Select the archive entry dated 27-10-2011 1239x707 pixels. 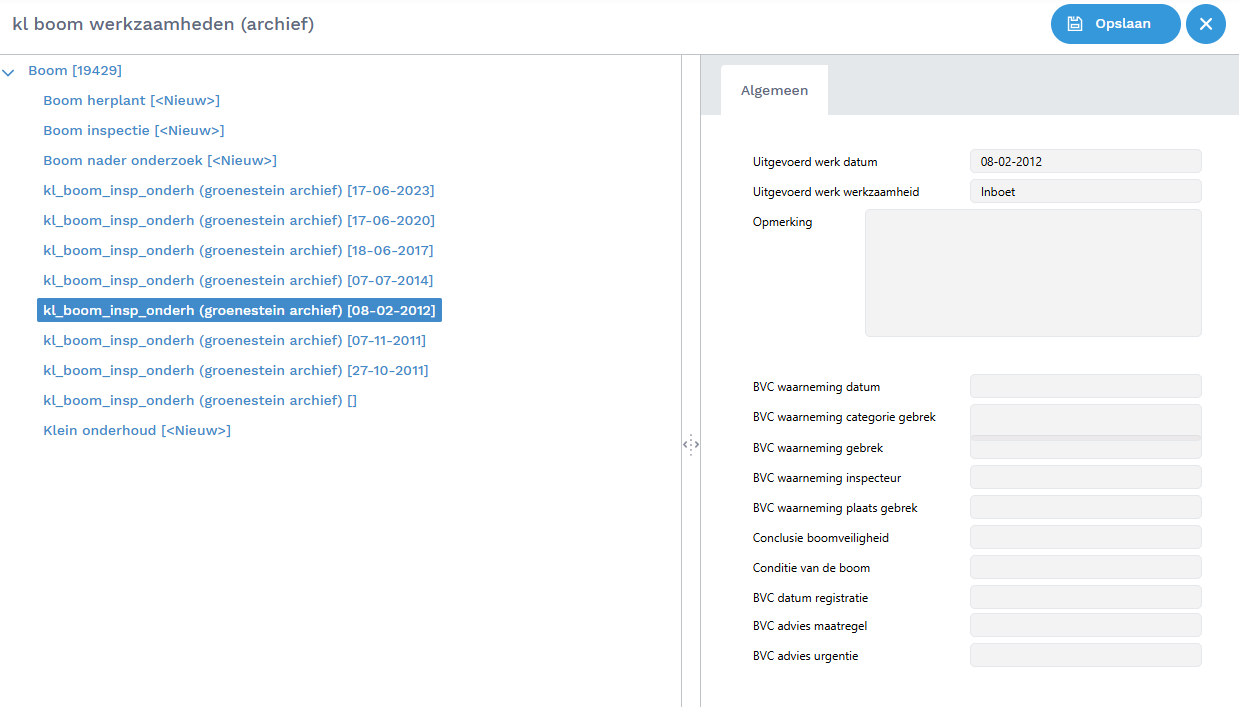(x=235, y=371)
